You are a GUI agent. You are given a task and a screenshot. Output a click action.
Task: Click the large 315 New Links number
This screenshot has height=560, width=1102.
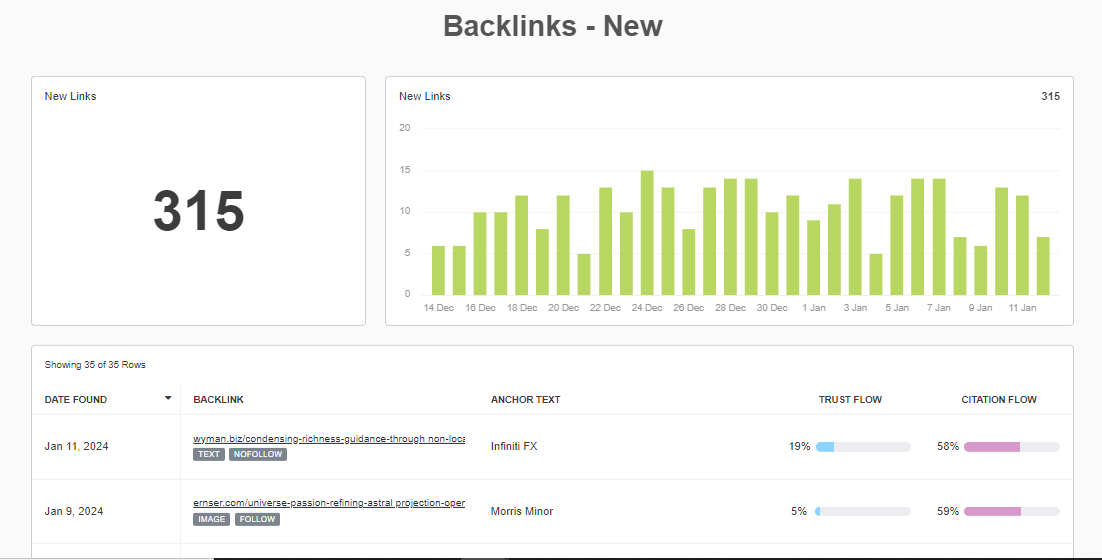(x=198, y=211)
